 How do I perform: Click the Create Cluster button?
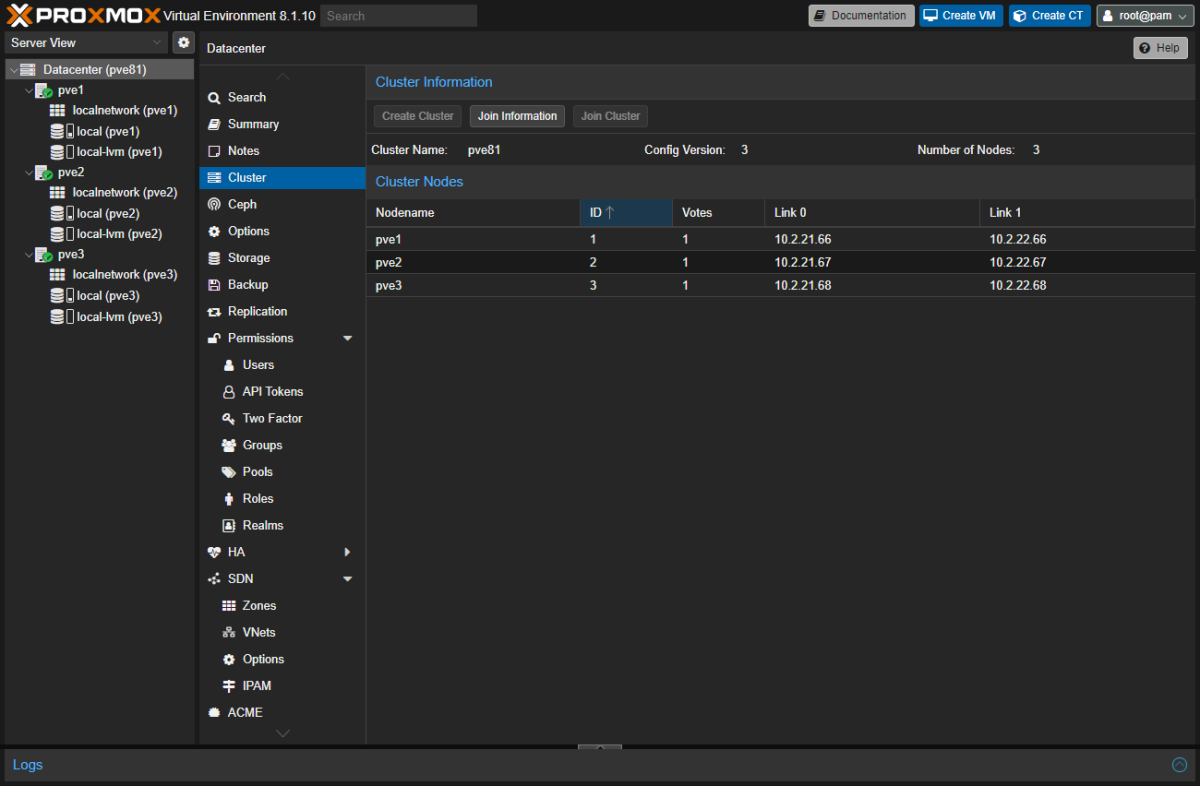(x=418, y=116)
